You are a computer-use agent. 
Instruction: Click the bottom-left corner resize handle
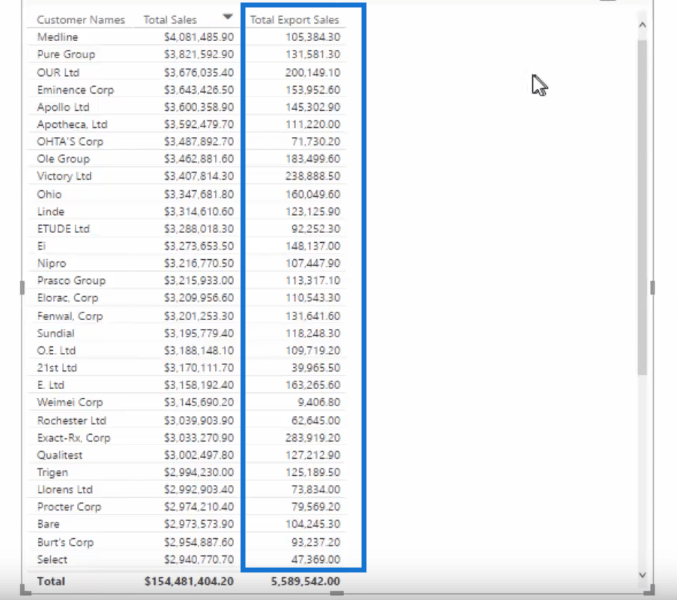[x=25, y=590]
